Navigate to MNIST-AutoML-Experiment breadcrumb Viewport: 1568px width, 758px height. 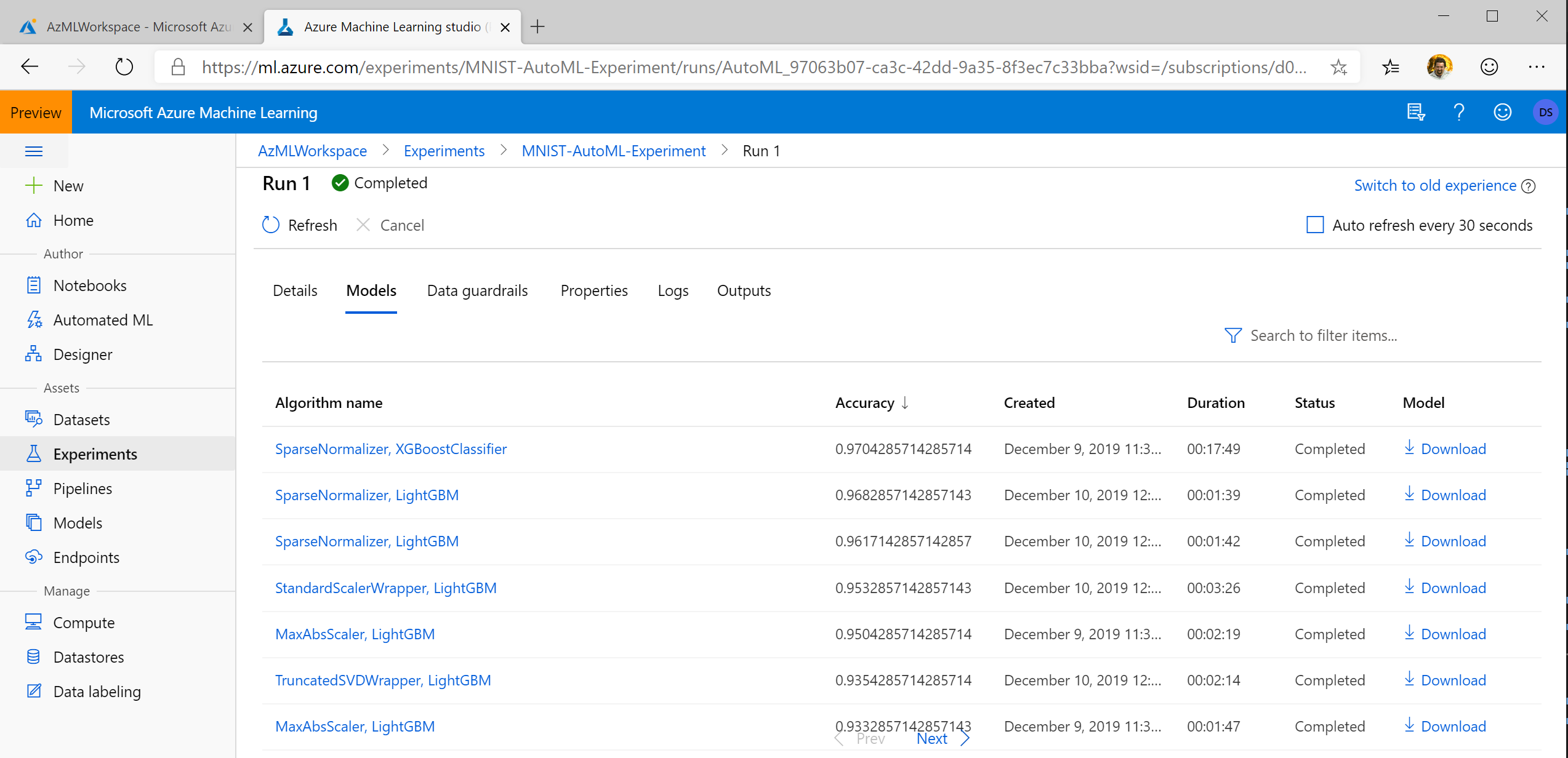pos(613,151)
